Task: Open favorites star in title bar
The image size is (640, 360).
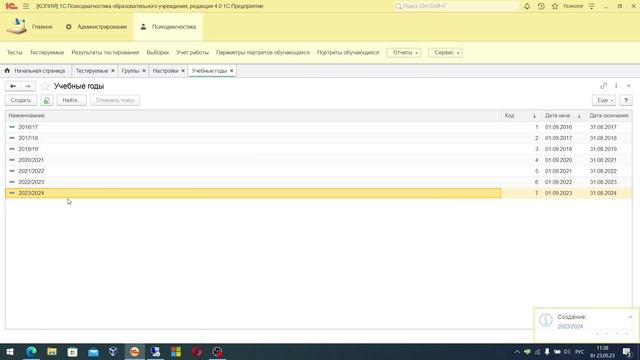Action: [555, 6]
